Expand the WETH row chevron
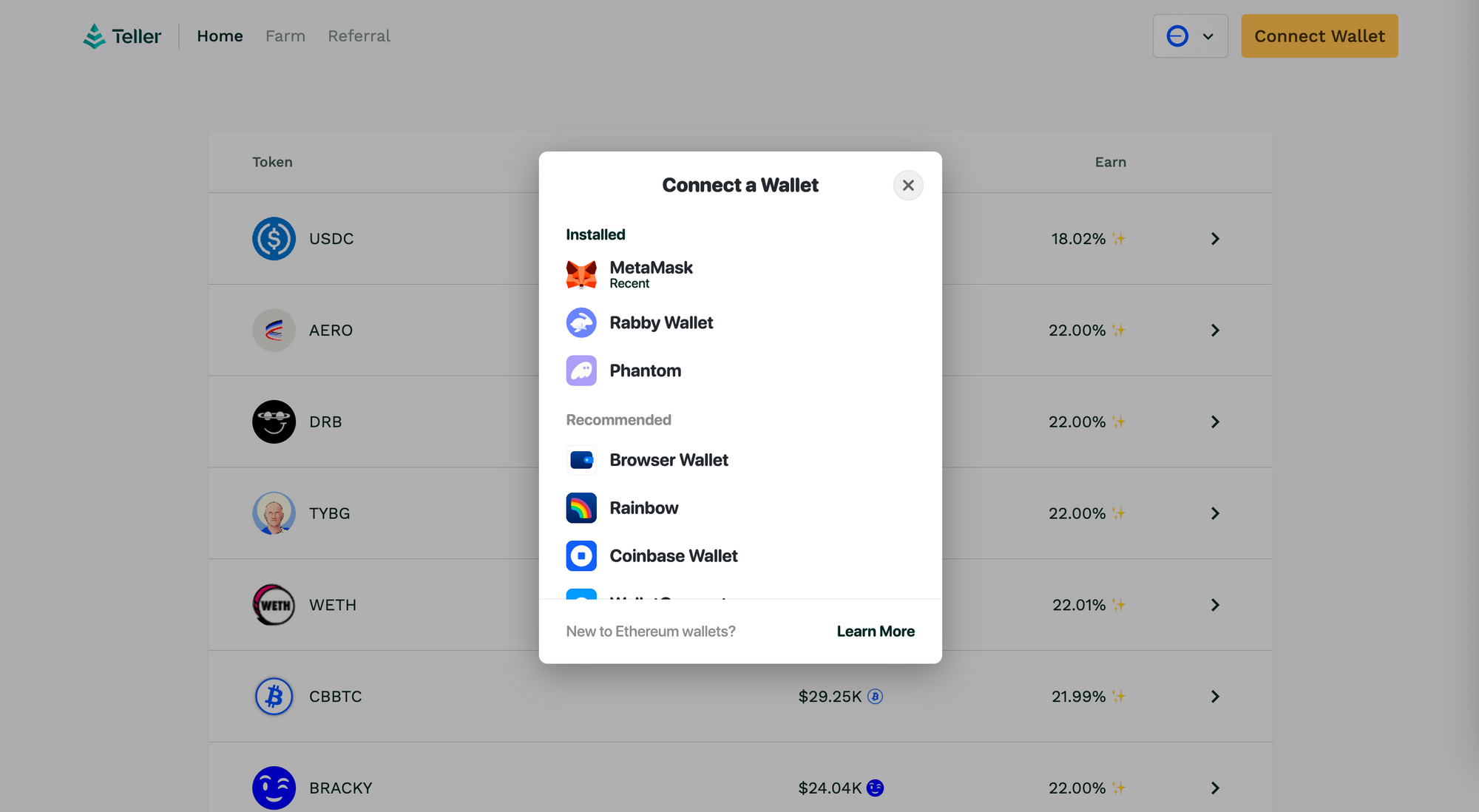 click(1215, 605)
